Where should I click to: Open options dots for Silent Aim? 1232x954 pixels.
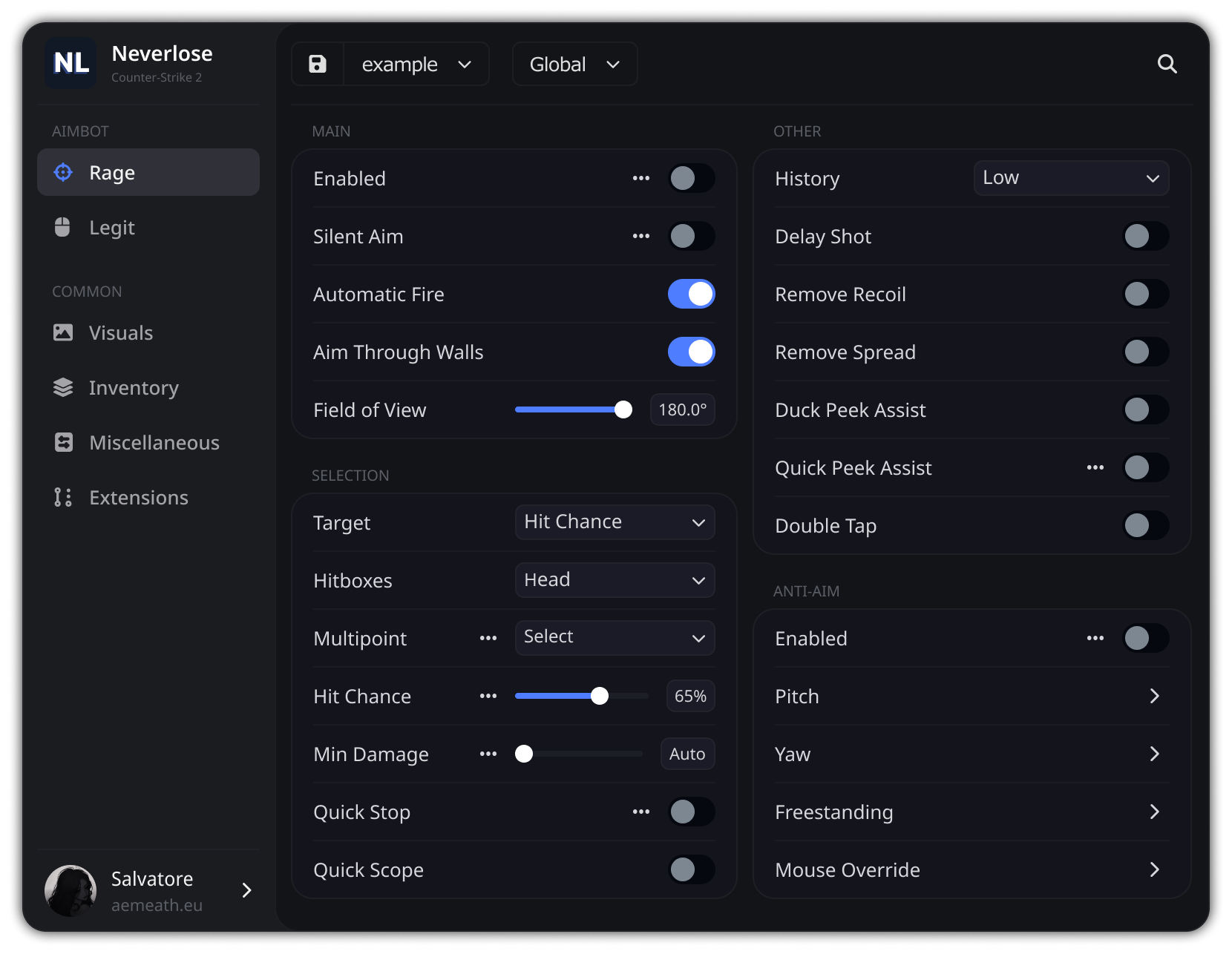pyautogui.click(x=641, y=236)
